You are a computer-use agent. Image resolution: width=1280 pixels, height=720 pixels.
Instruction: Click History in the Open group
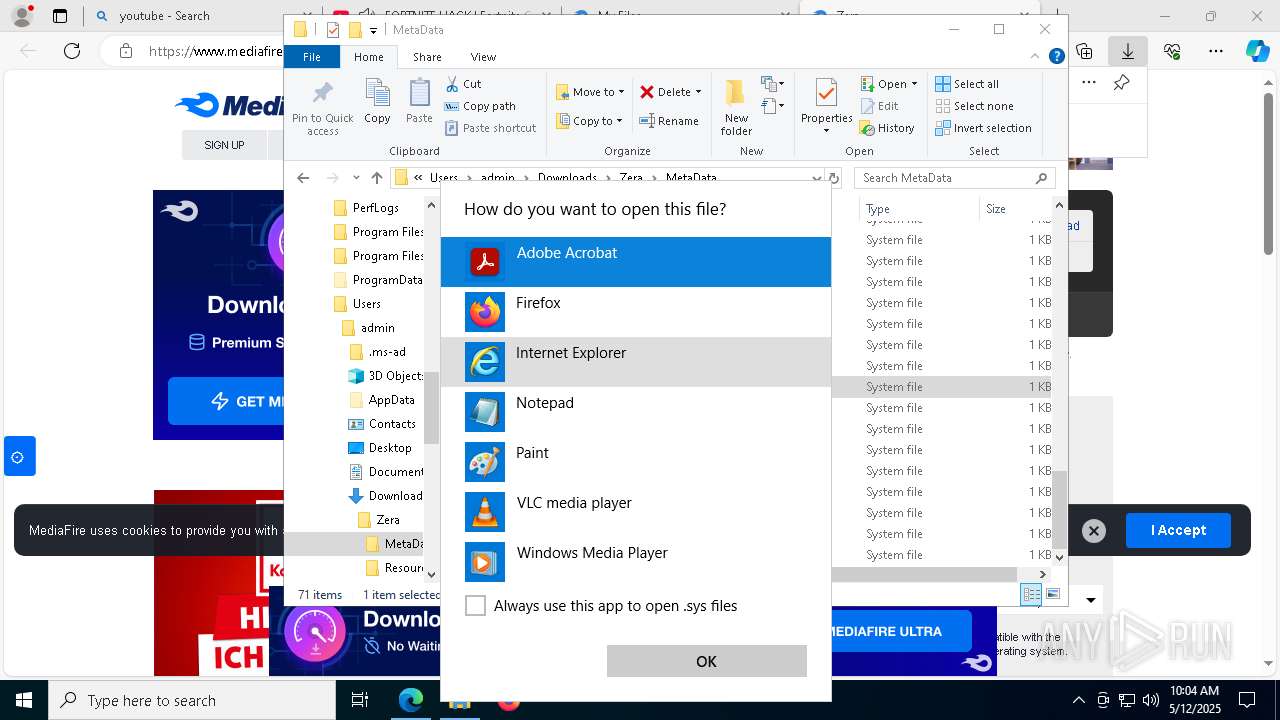click(x=887, y=128)
